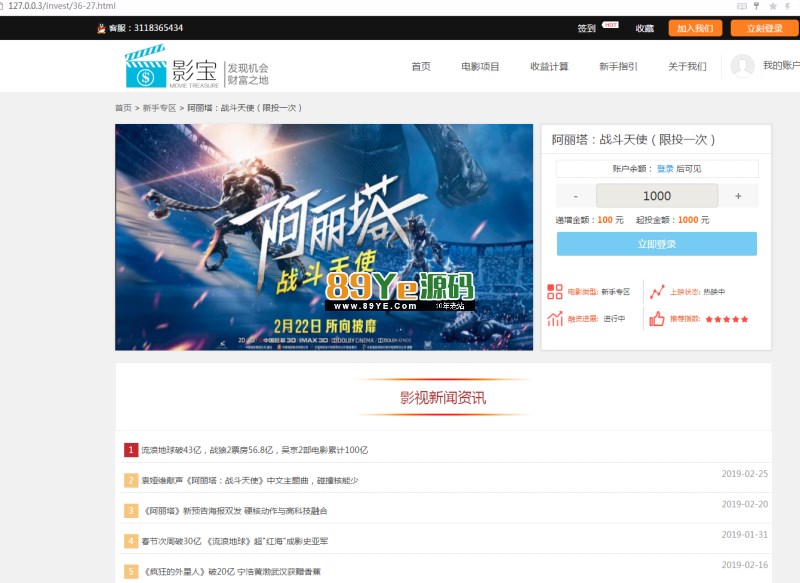Click the 首页 breadcrumb link

123,108
